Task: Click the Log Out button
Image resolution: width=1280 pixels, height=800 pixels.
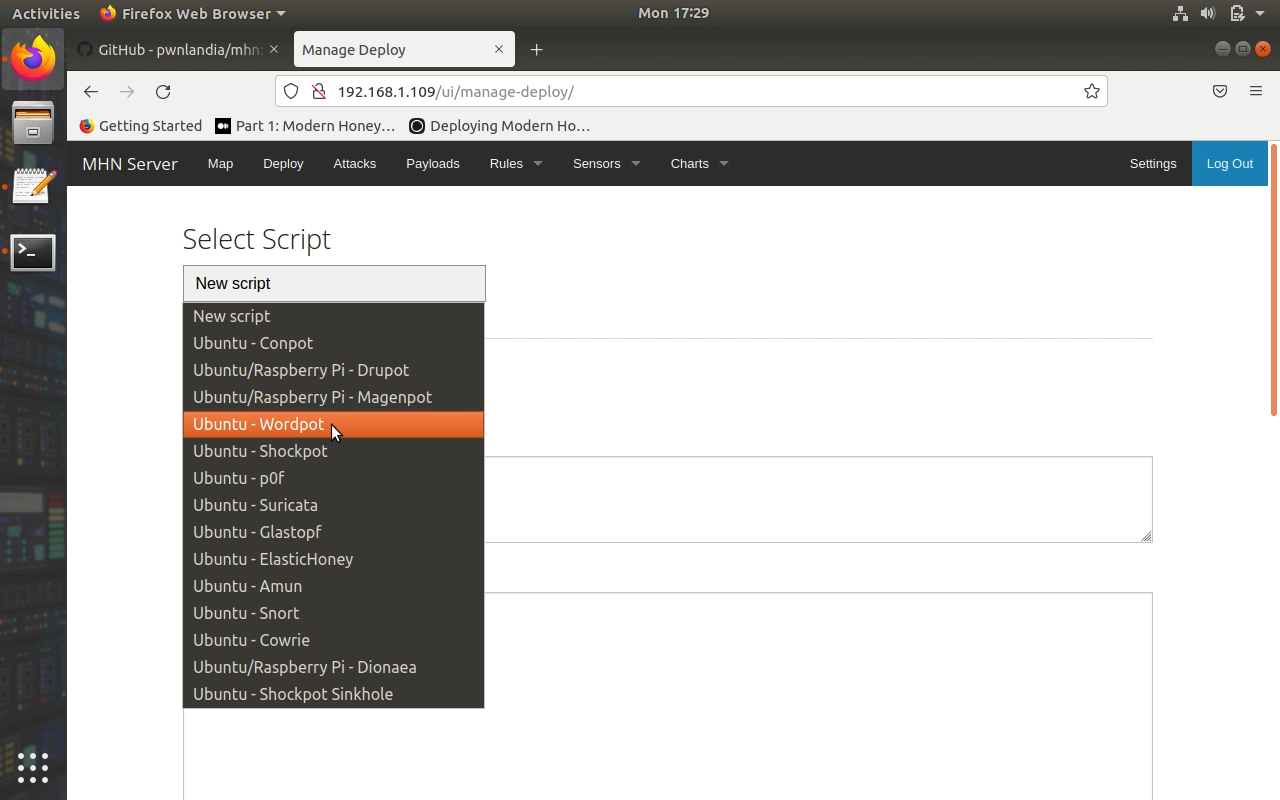Action: pyautogui.click(x=1229, y=164)
